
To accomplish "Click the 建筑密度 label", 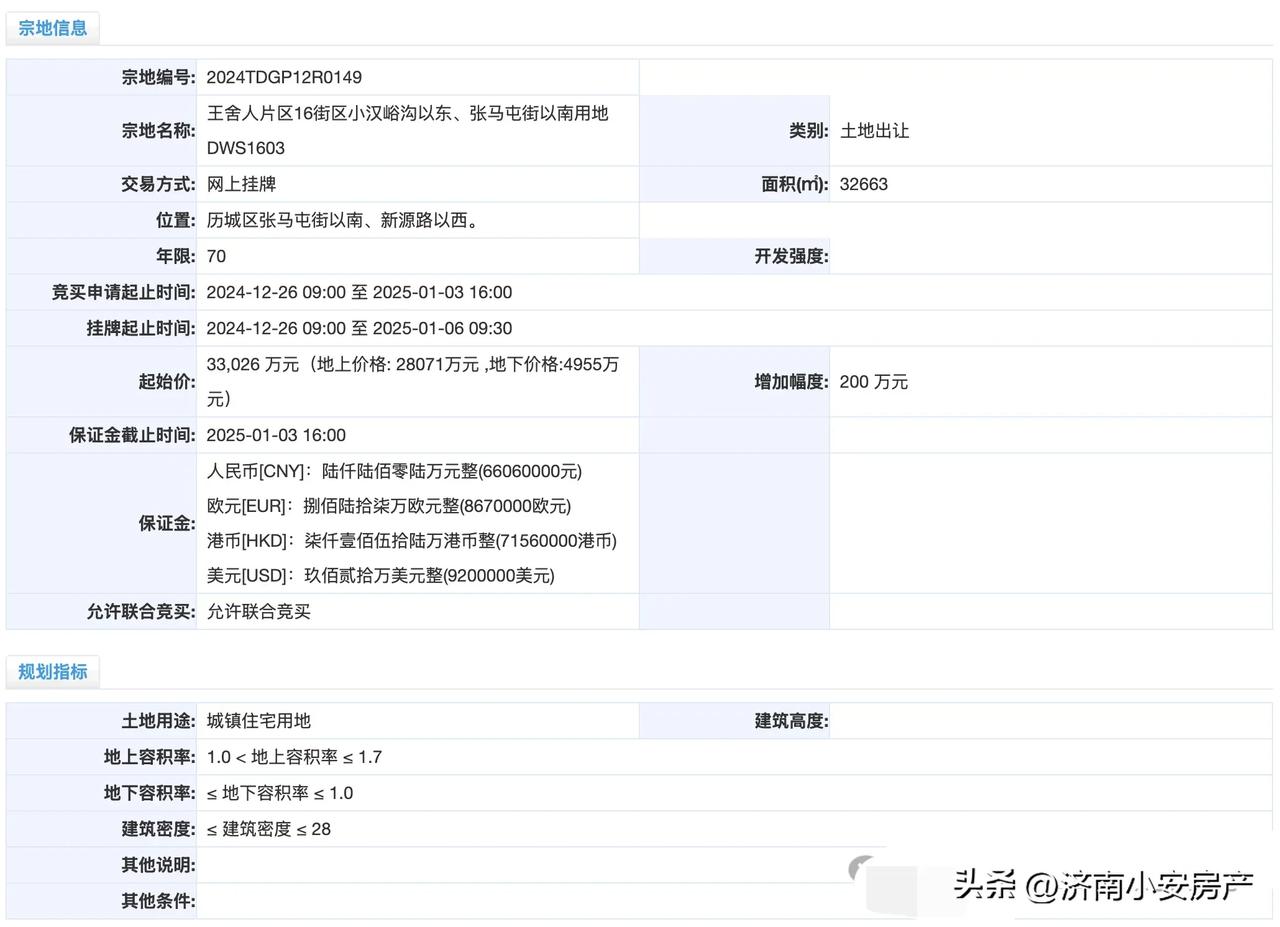I will (x=158, y=829).
